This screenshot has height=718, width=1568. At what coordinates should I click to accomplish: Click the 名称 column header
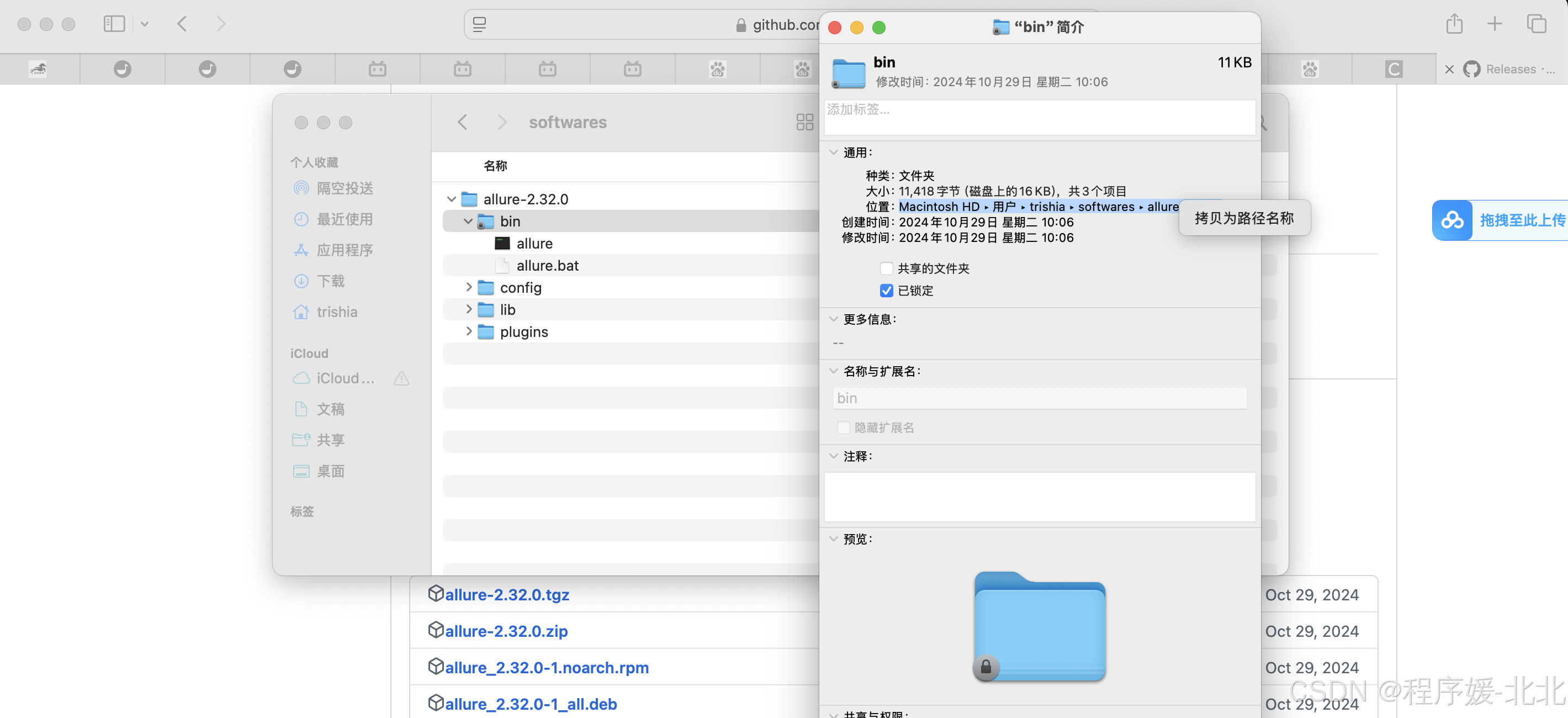tap(495, 166)
